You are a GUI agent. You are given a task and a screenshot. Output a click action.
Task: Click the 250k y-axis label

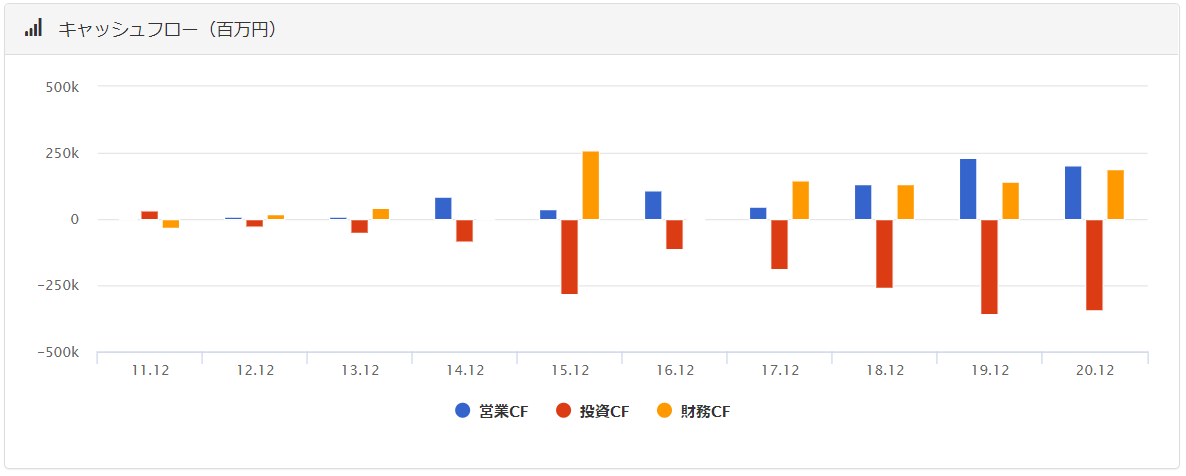tap(63, 154)
